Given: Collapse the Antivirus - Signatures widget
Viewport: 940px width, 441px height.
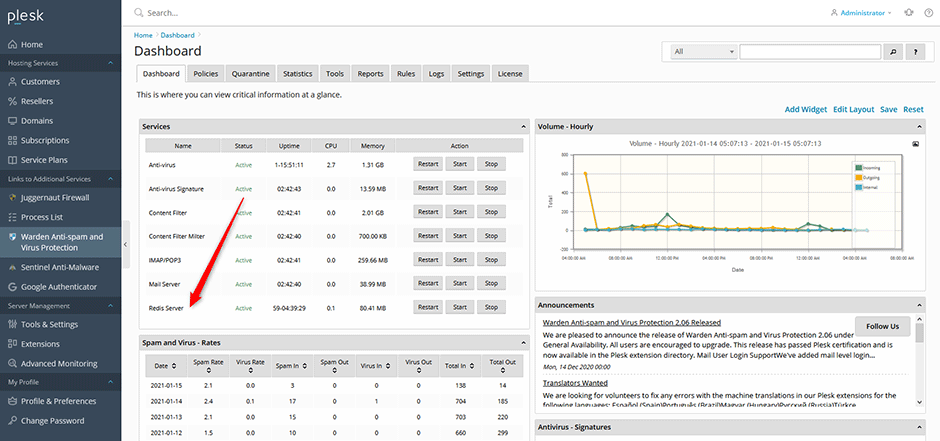Looking at the screenshot, I should [x=920, y=427].
